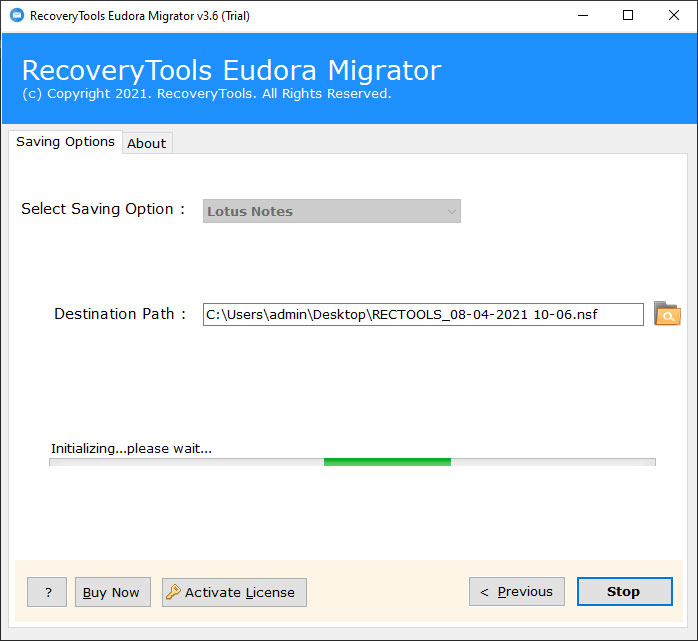Click the "Destination Path :" label

pos(120,314)
